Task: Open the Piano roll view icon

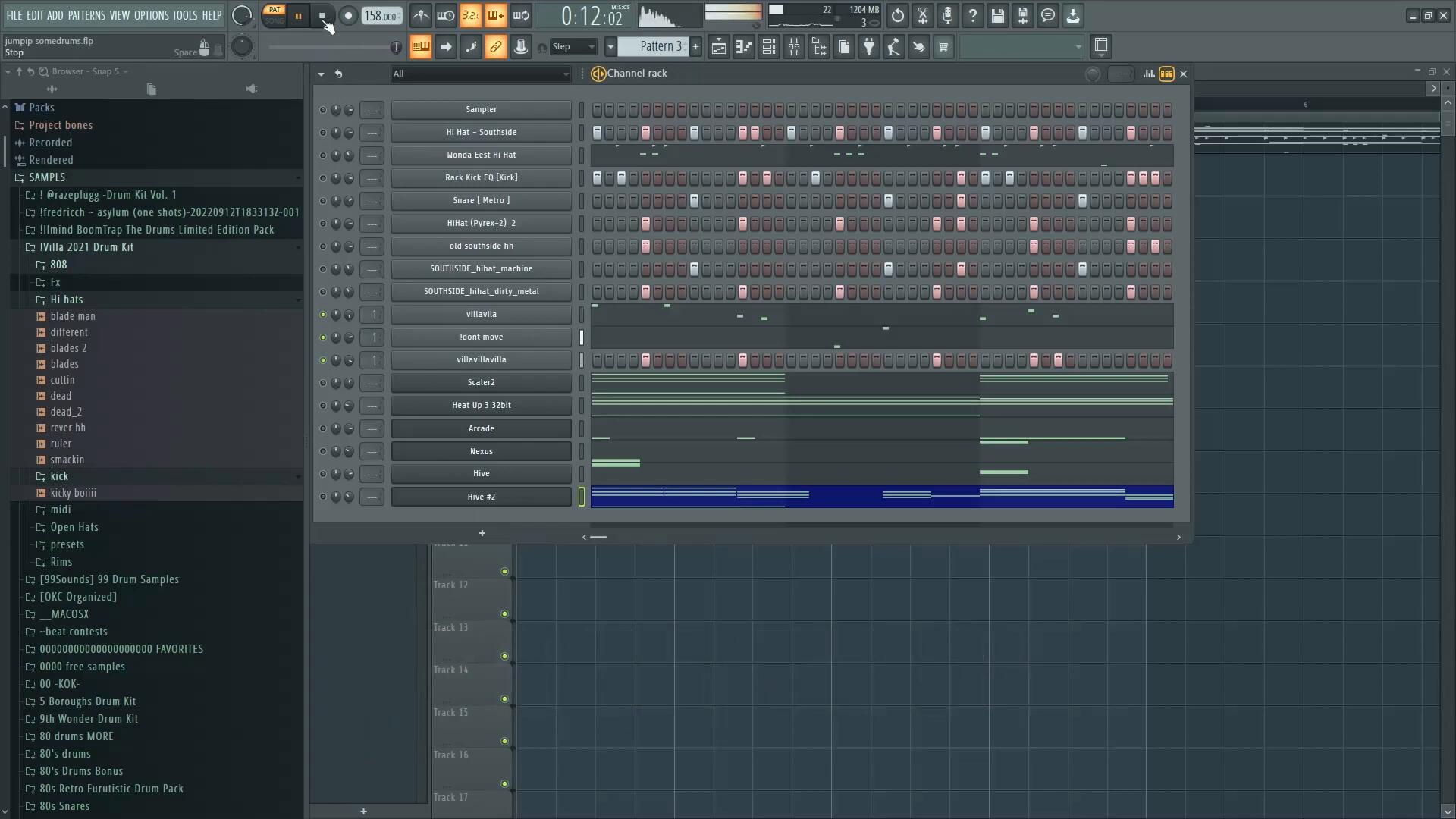Action: click(744, 47)
